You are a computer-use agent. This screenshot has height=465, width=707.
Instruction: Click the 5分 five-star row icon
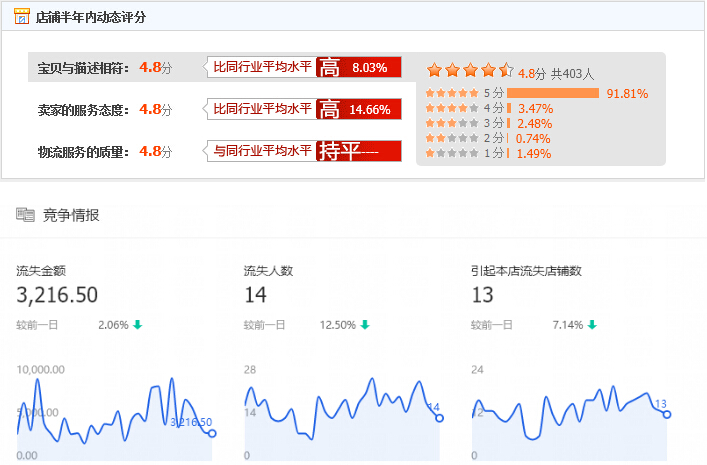451,93
